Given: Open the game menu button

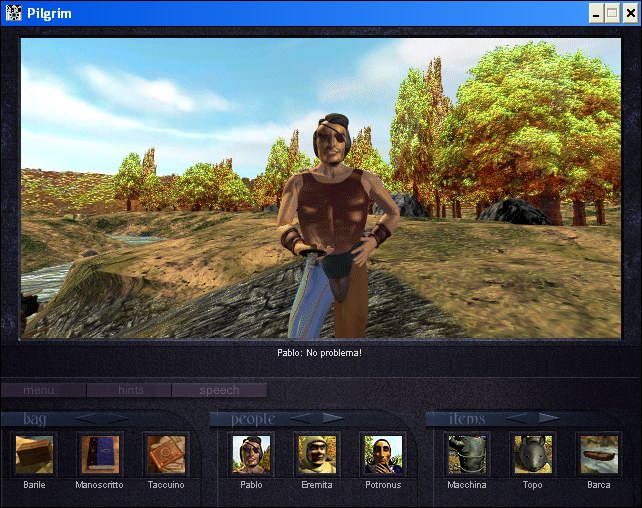Looking at the screenshot, I should [43, 390].
